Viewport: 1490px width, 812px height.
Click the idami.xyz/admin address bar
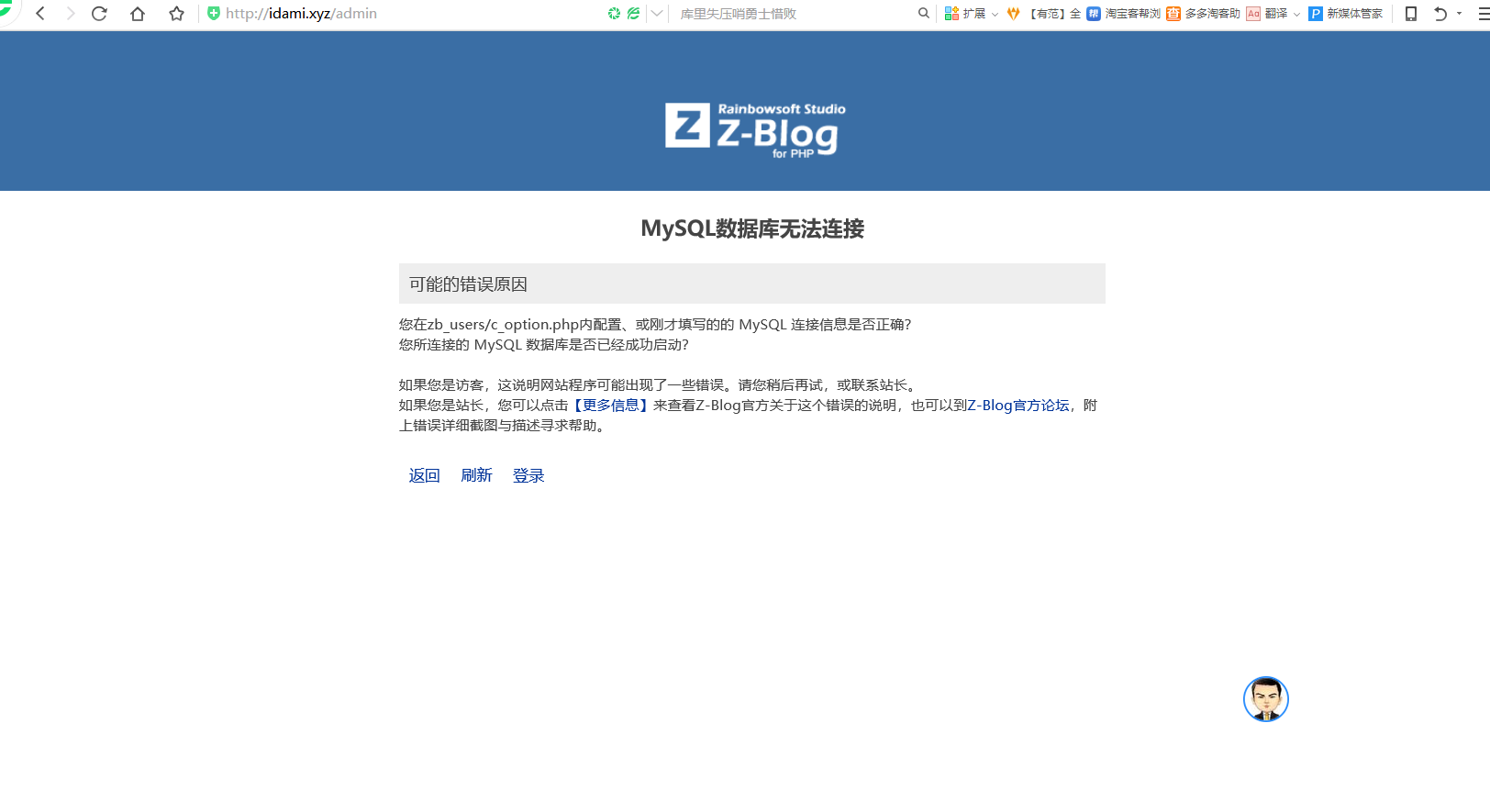[301, 14]
